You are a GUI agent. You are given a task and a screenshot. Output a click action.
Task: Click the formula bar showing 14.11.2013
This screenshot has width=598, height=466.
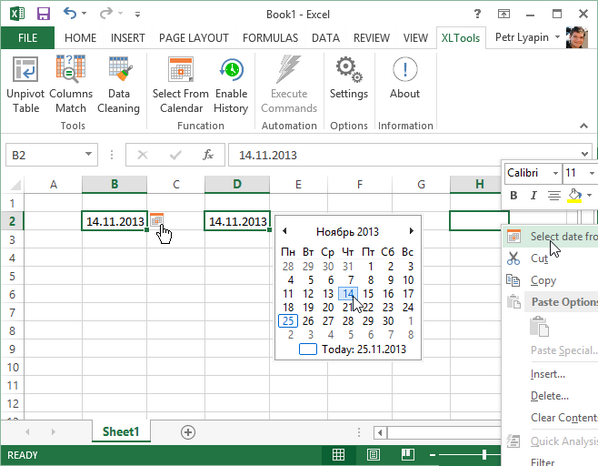click(x=410, y=155)
